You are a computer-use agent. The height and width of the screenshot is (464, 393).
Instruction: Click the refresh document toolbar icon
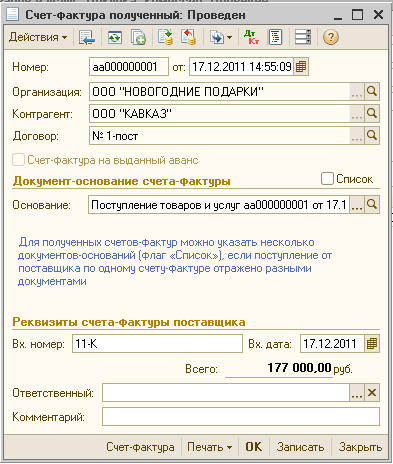click(115, 37)
